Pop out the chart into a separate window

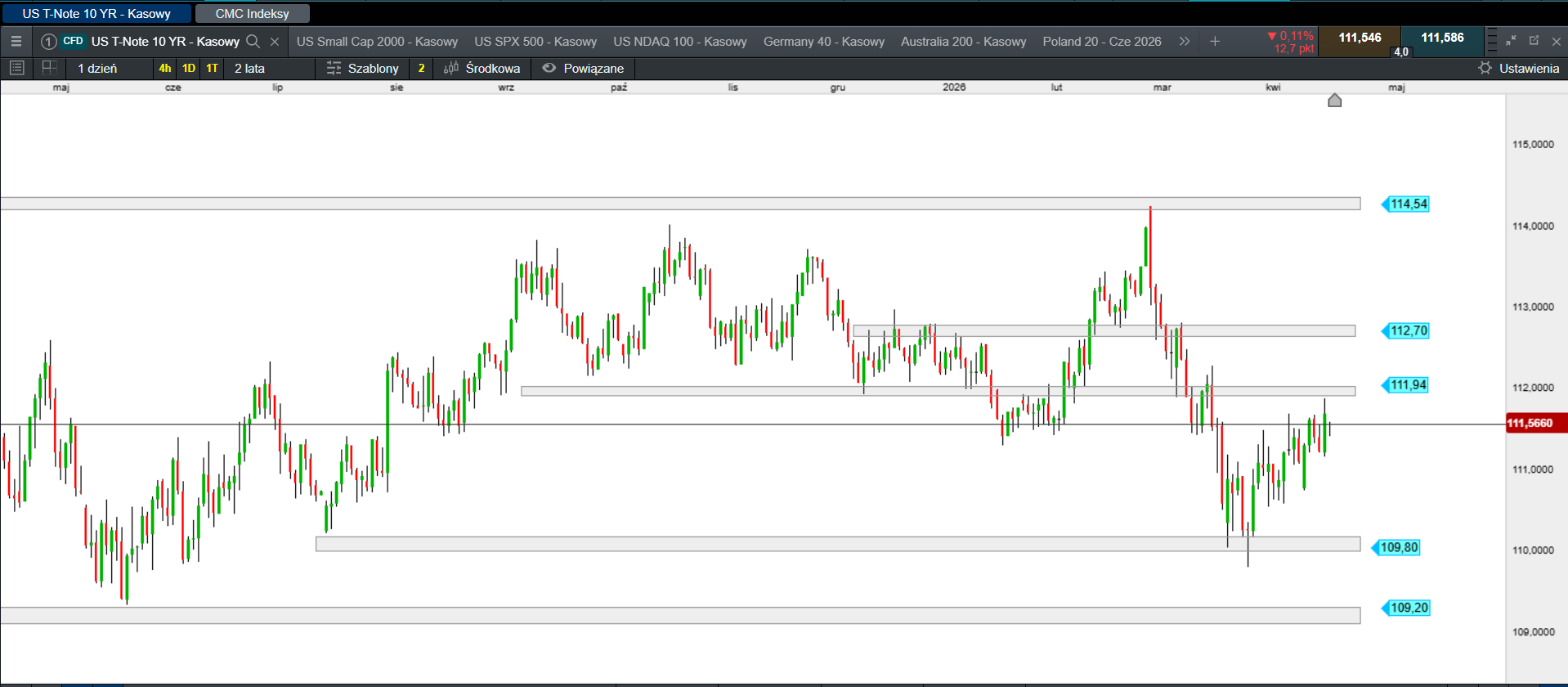click(x=1534, y=40)
